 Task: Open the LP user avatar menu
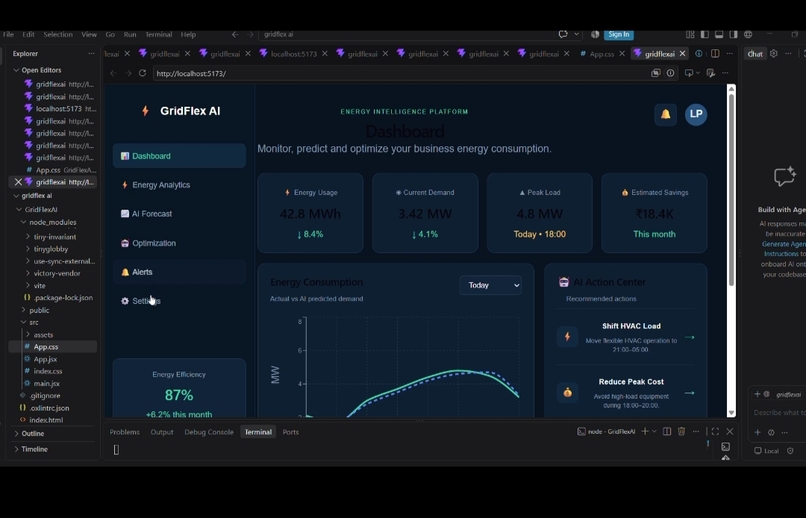click(x=696, y=114)
